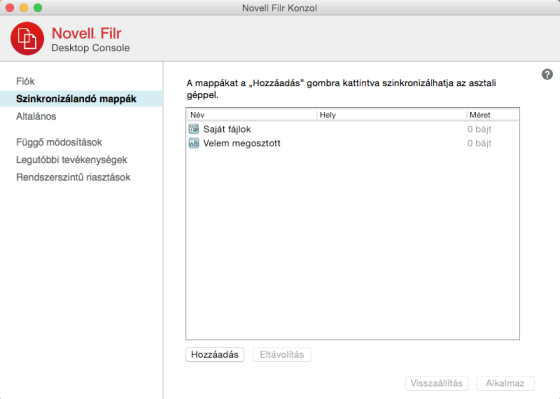
Task: Open the Általános settings section
Action: click(x=36, y=116)
